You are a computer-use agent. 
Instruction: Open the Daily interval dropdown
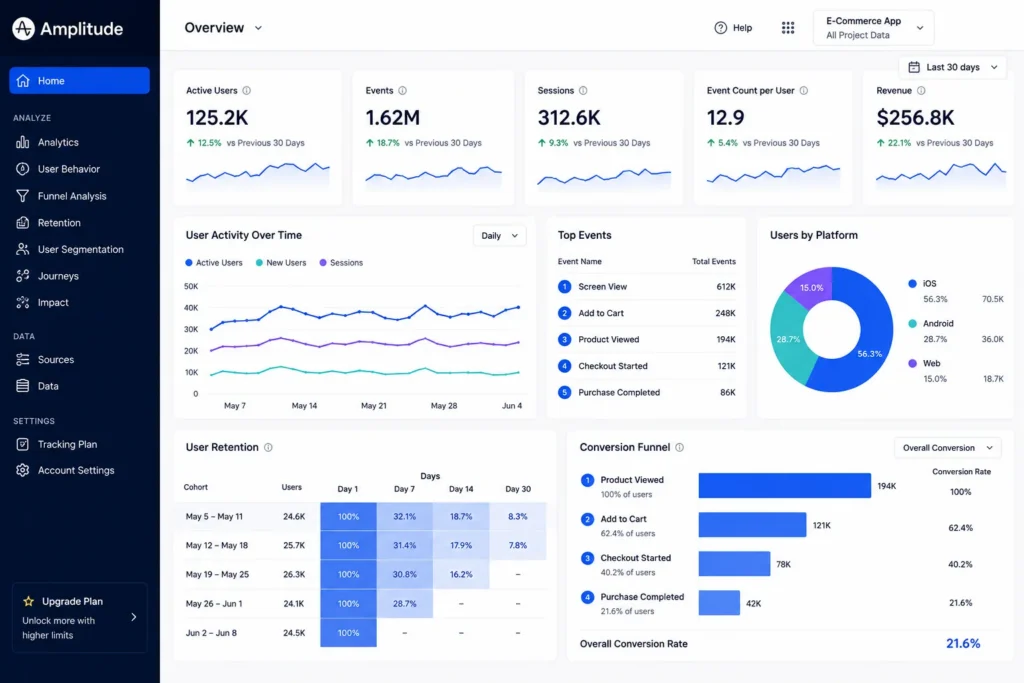coord(499,236)
